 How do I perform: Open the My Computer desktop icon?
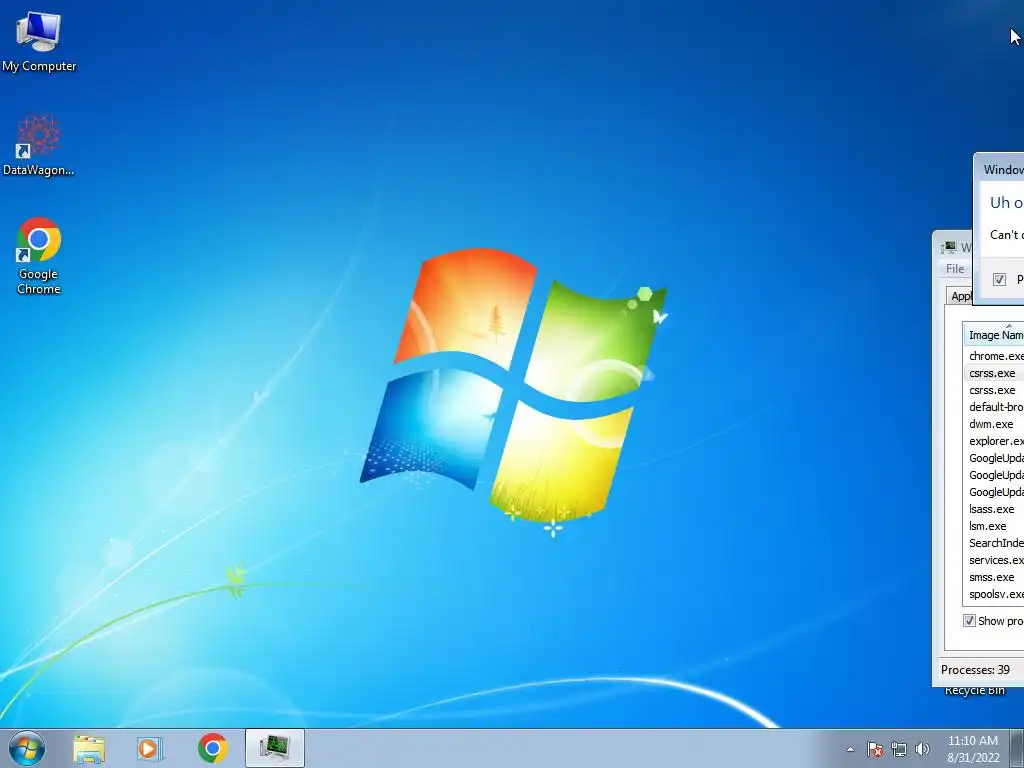tap(39, 42)
